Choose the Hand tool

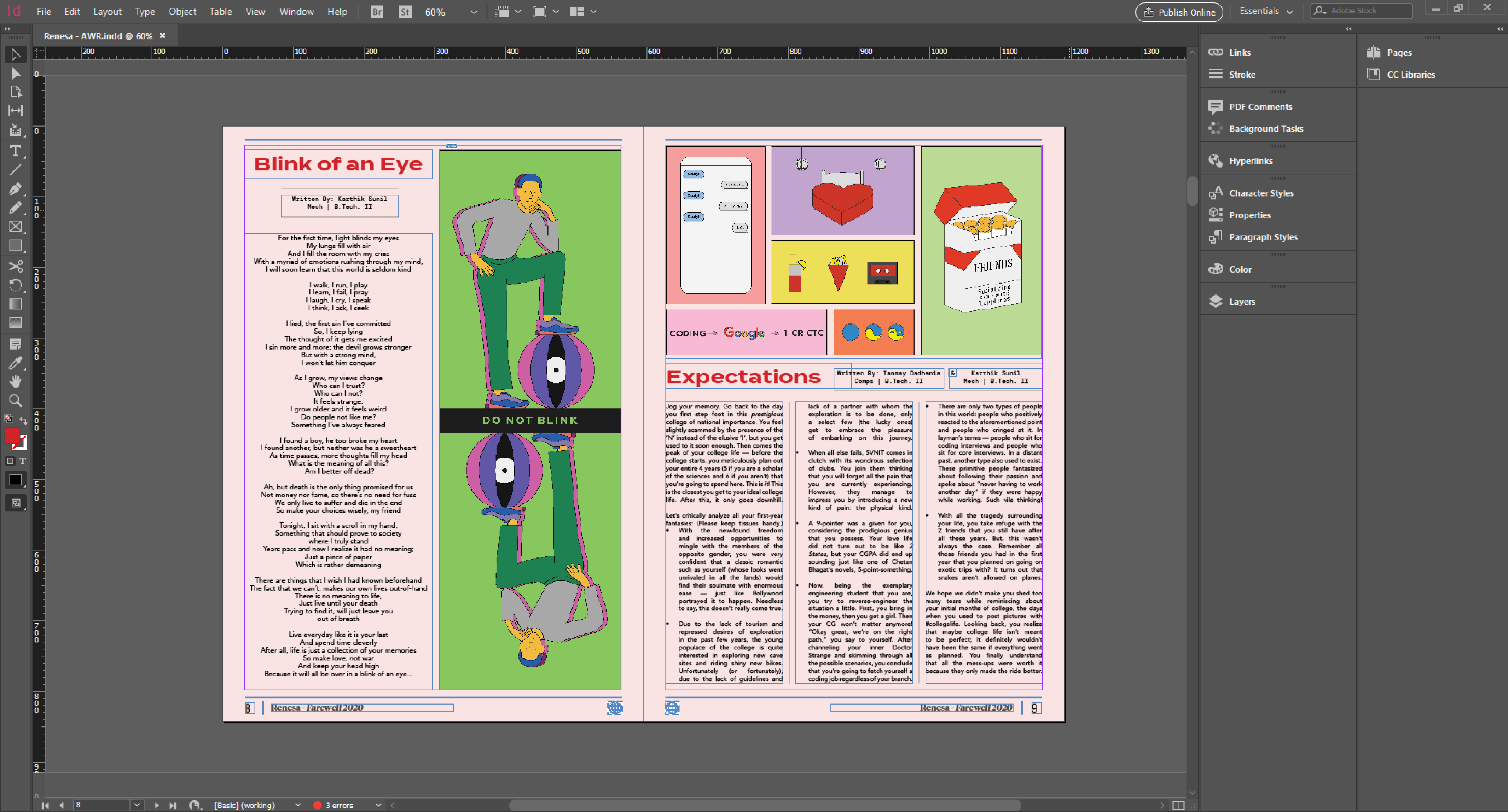coord(16,381)
